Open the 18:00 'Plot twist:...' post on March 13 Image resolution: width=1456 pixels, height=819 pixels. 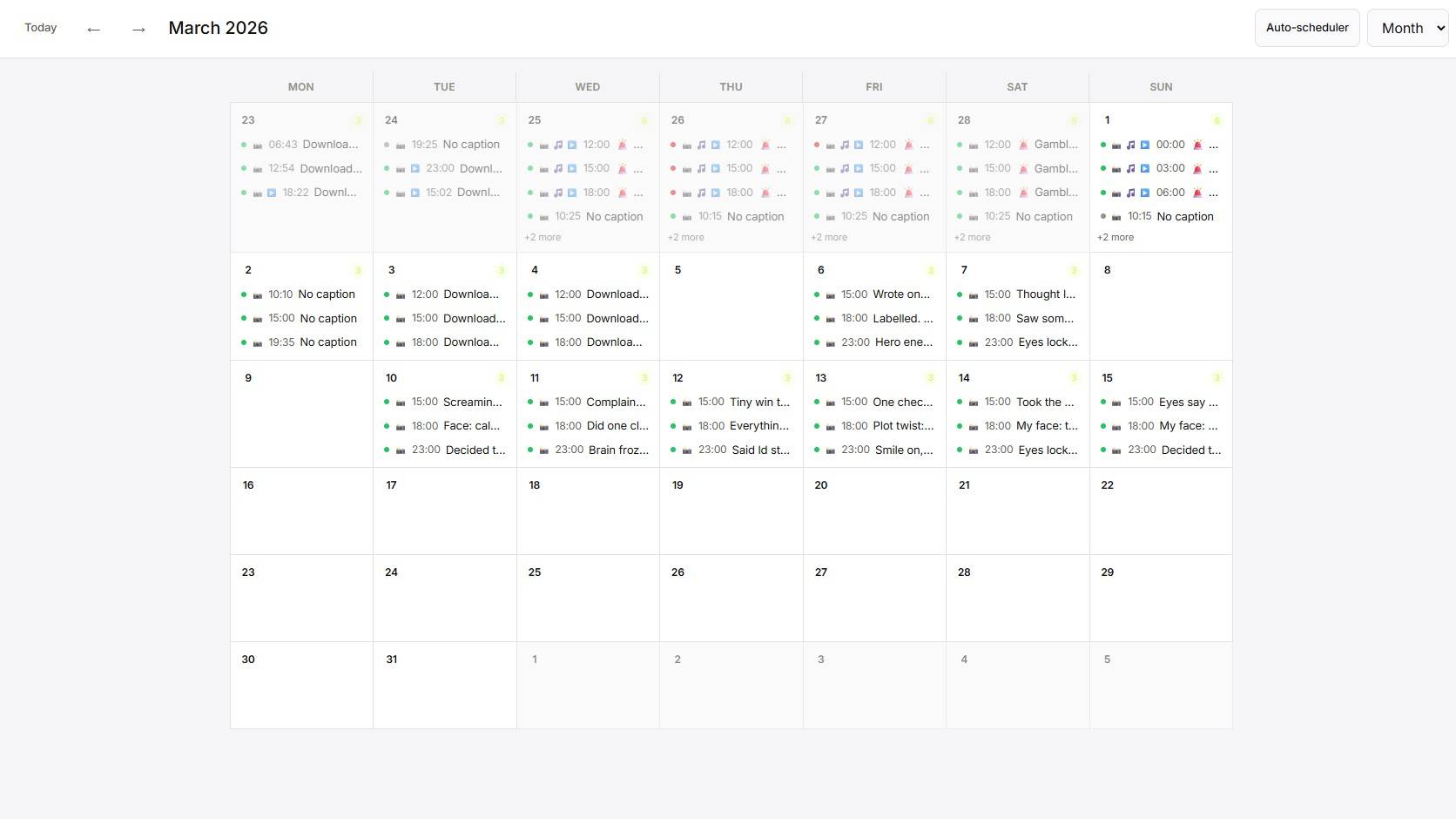(x=874, y=426)
